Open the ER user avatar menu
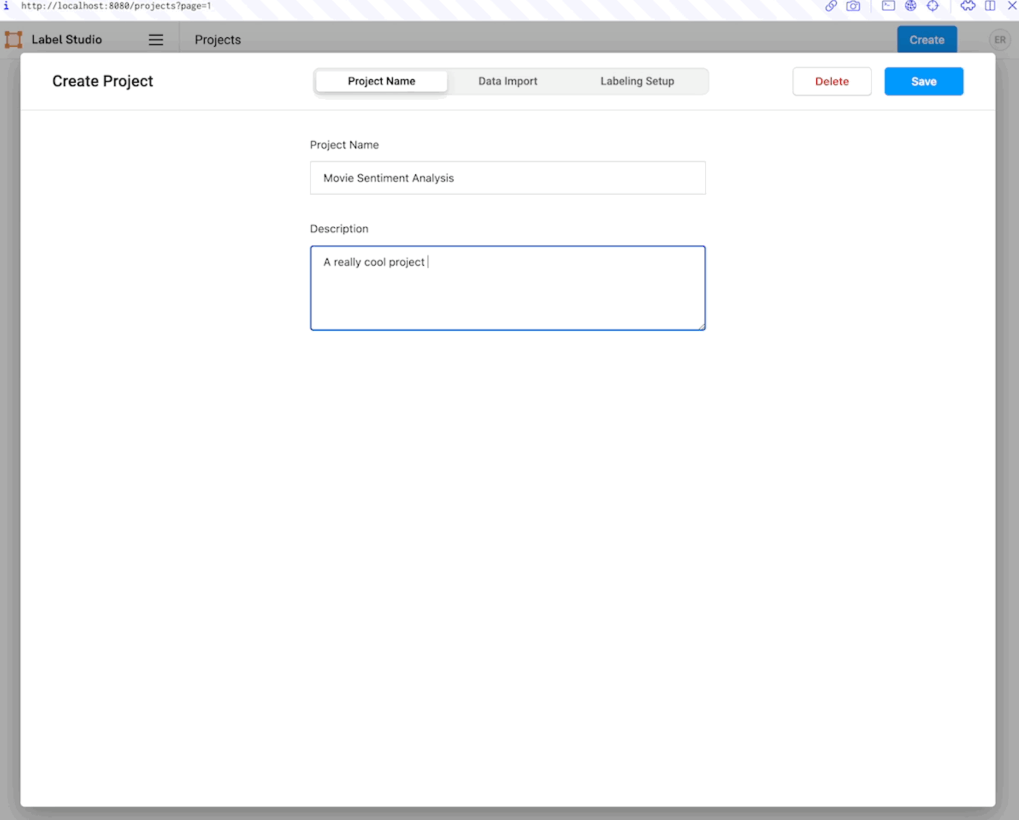The width and height of the screenshot is (1019, 820). [999, 40]
